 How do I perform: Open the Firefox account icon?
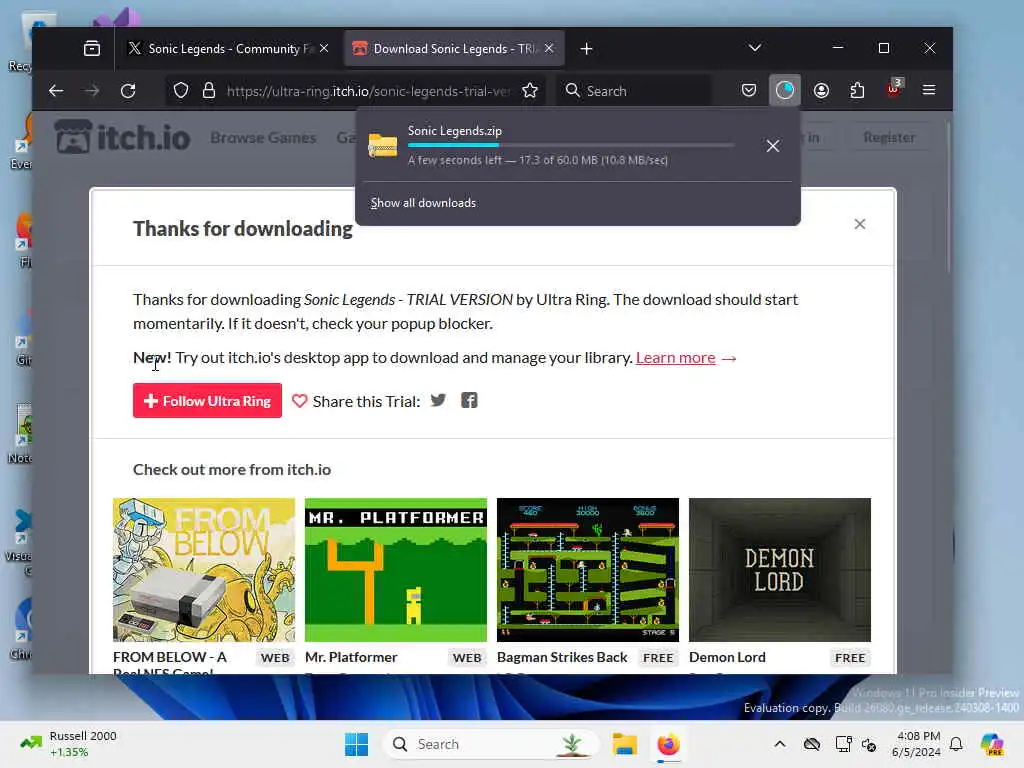pos(822,90)
